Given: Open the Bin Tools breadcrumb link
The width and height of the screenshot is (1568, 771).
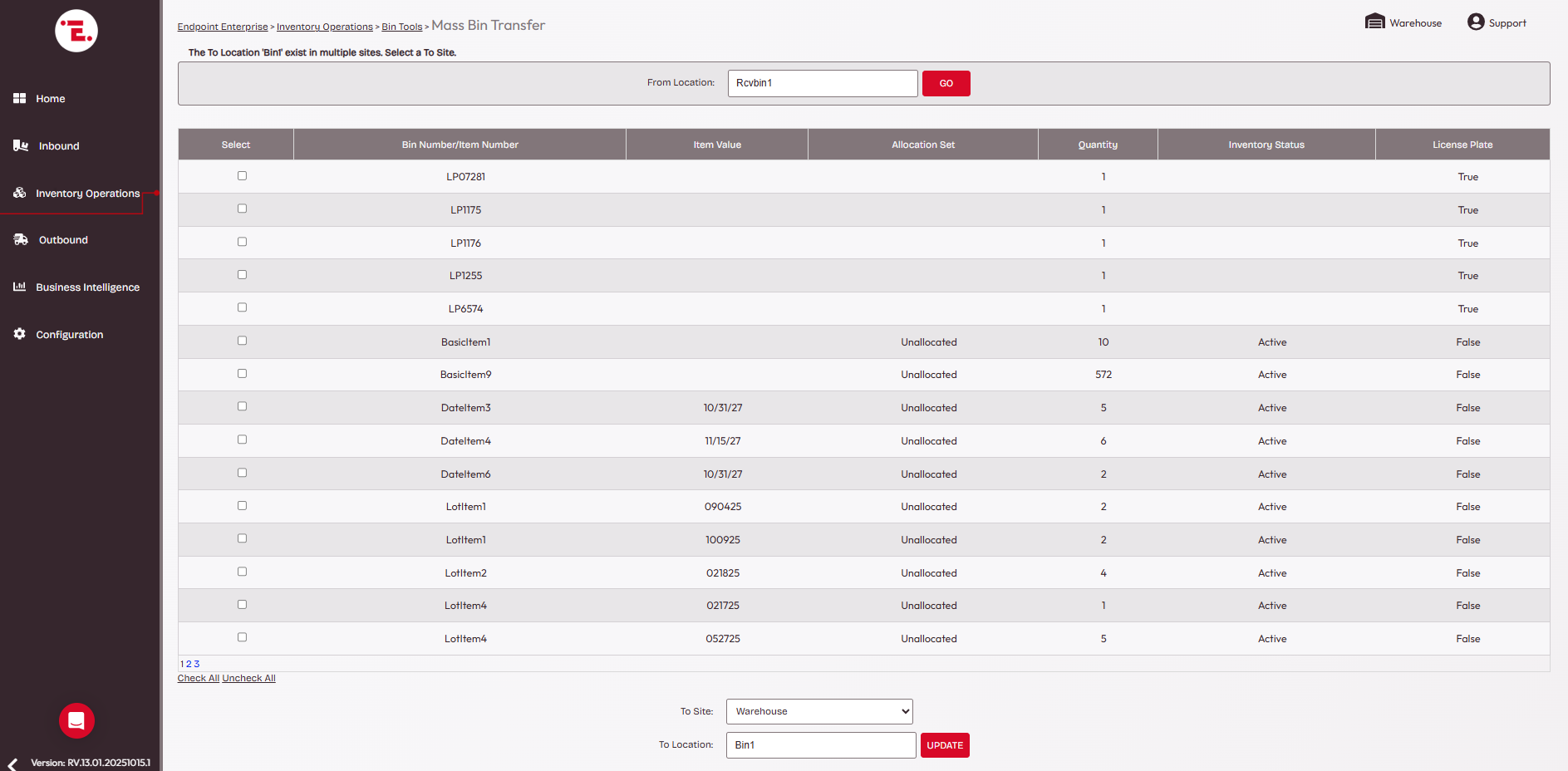Looking at the screenshot, I should coord(402,27).
